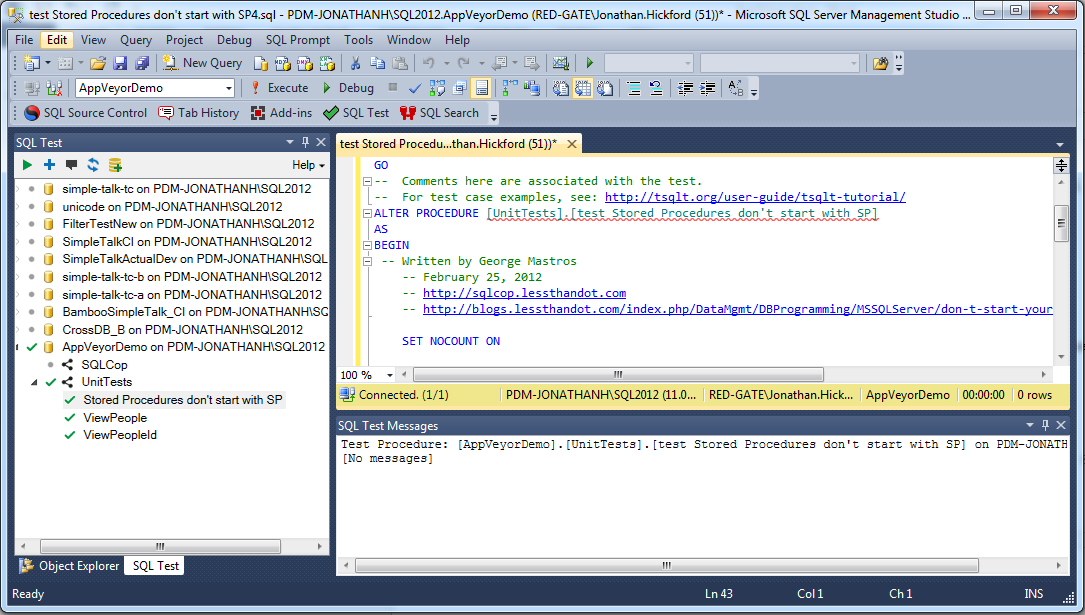Click the Find in Files folder icon
Screen dimensions: 1085x615
click(880, 64)
